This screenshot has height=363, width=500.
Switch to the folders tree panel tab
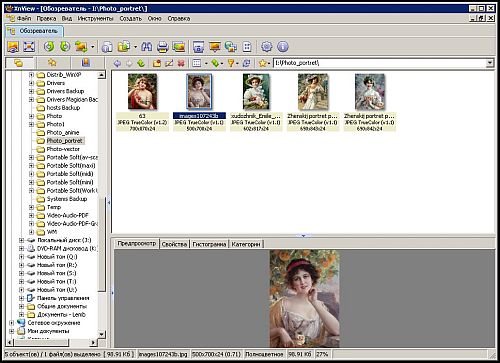[x=19, y=63]
